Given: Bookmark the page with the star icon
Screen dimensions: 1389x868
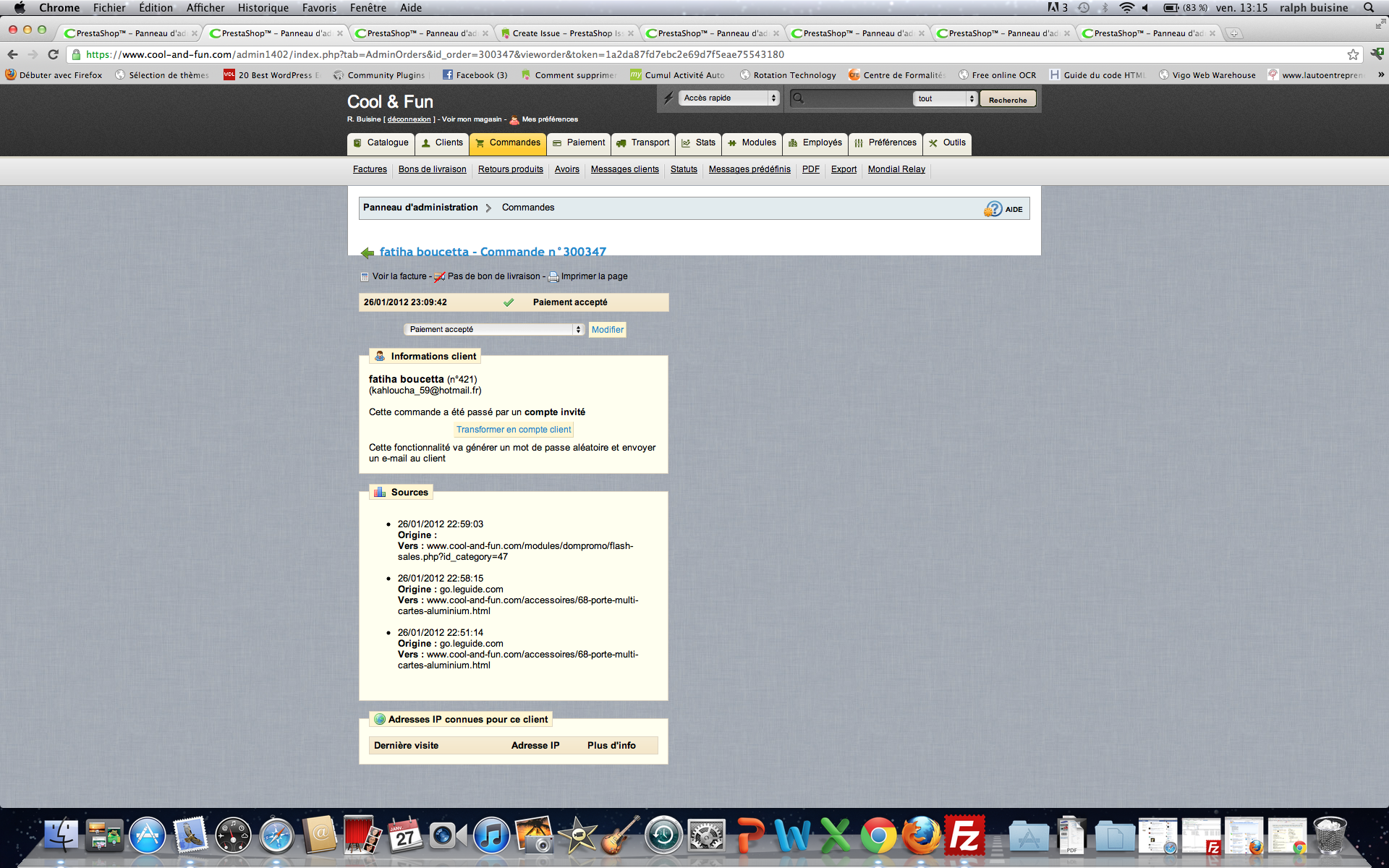Looking at the screenshot, I should (1353, 54).
